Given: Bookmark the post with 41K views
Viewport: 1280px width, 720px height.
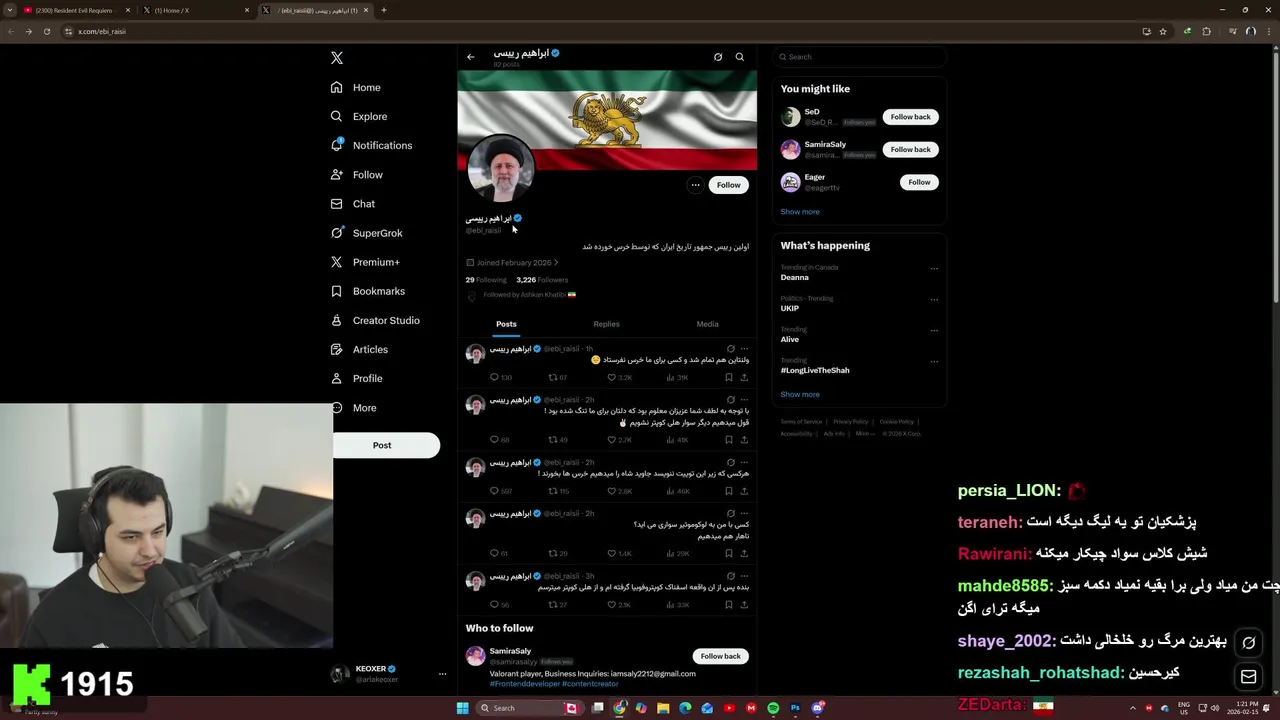Looking at the screenshot, I should coord(729,440).
